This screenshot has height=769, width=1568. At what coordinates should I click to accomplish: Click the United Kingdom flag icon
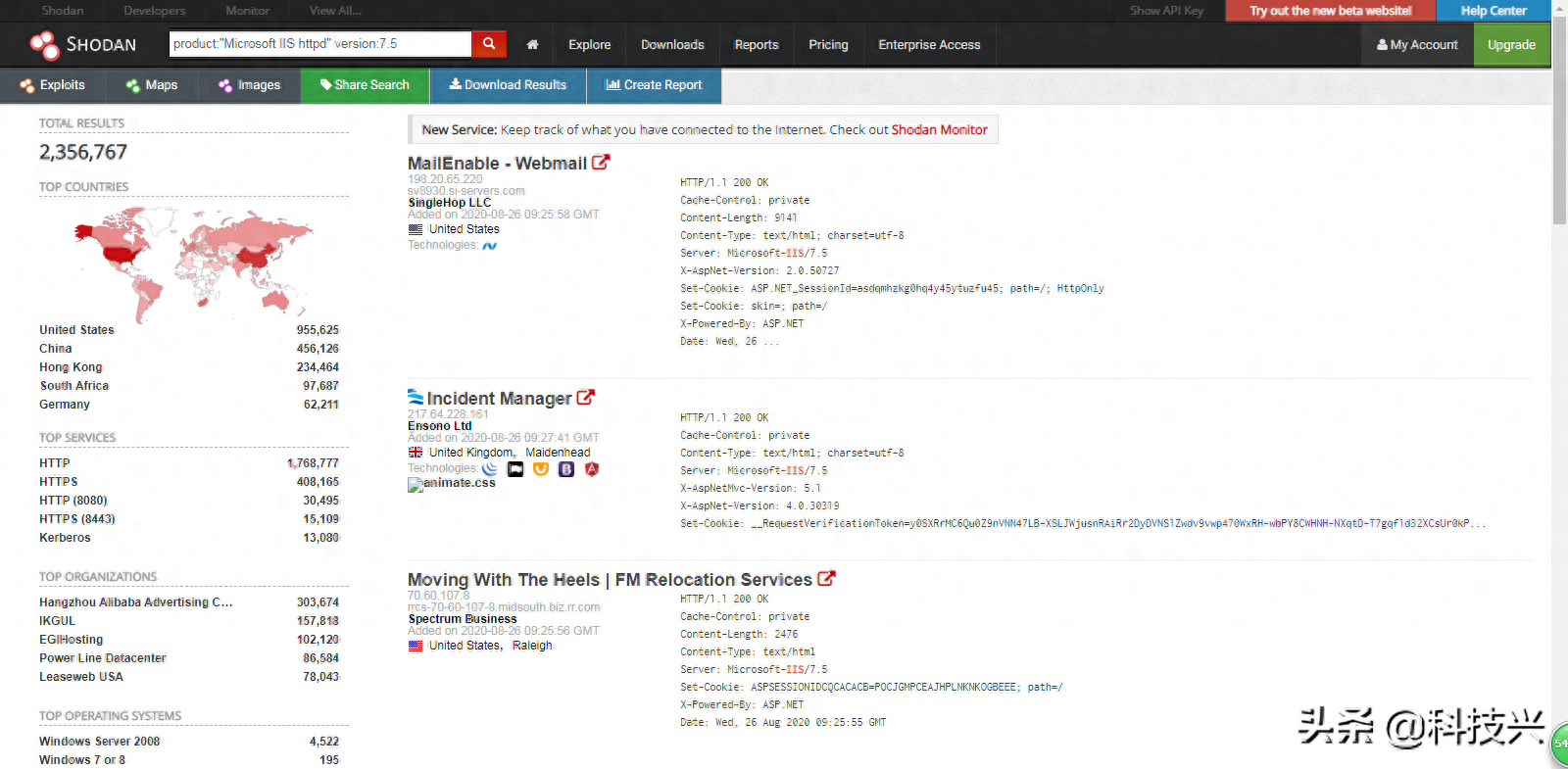[x=416, y=453]
